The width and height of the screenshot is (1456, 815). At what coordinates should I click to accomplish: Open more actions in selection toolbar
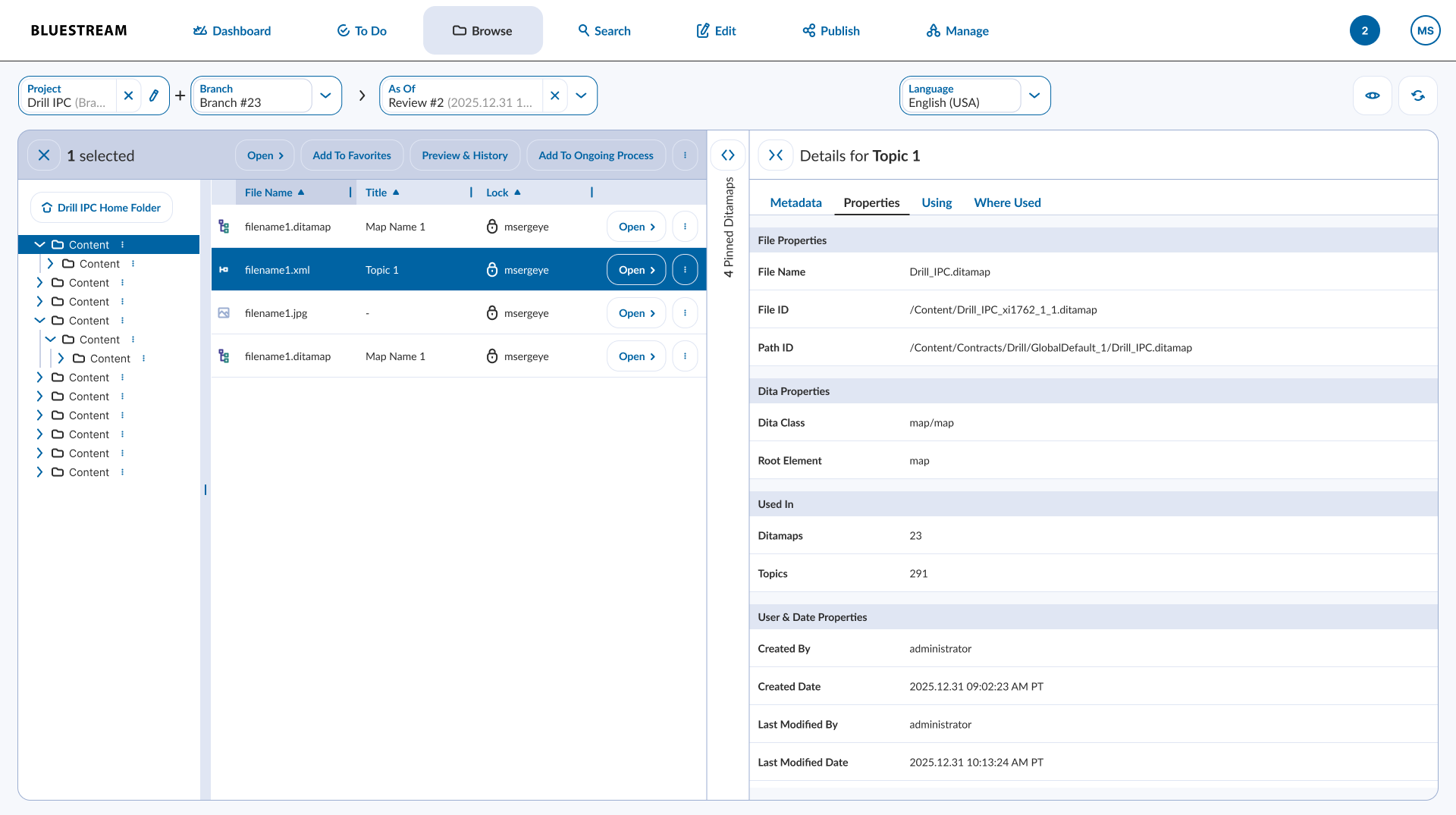pyautogui.click(x=685, y=155)
